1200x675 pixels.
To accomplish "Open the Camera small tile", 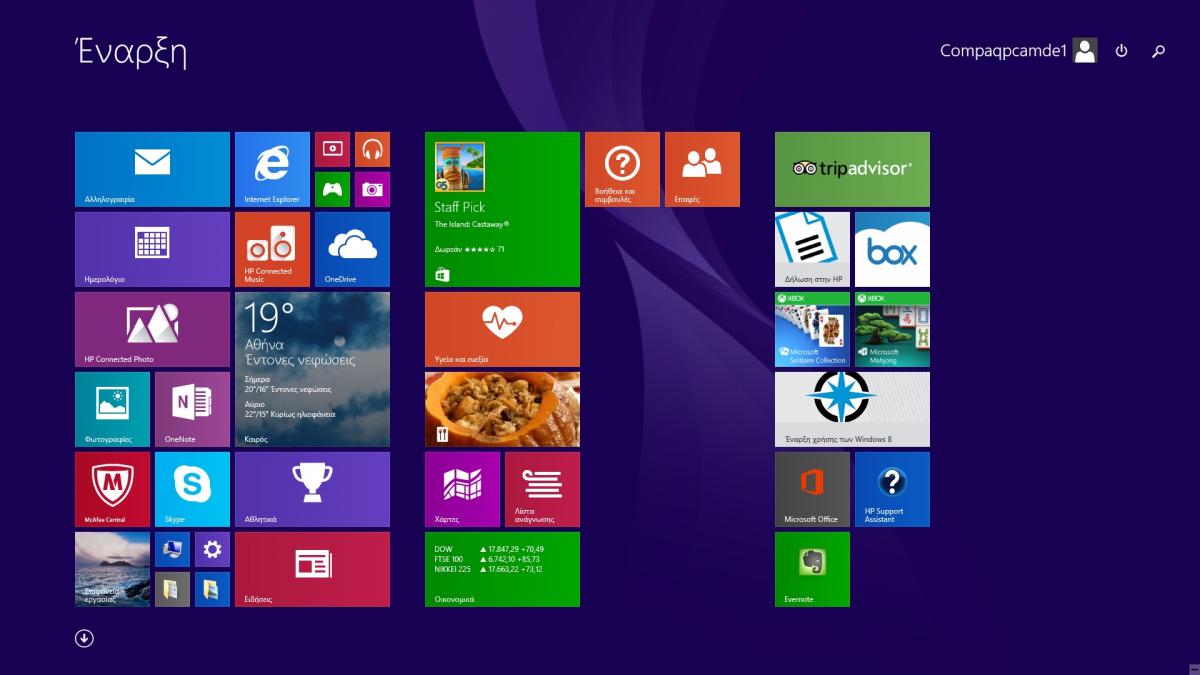I will (x=372, y=189).
